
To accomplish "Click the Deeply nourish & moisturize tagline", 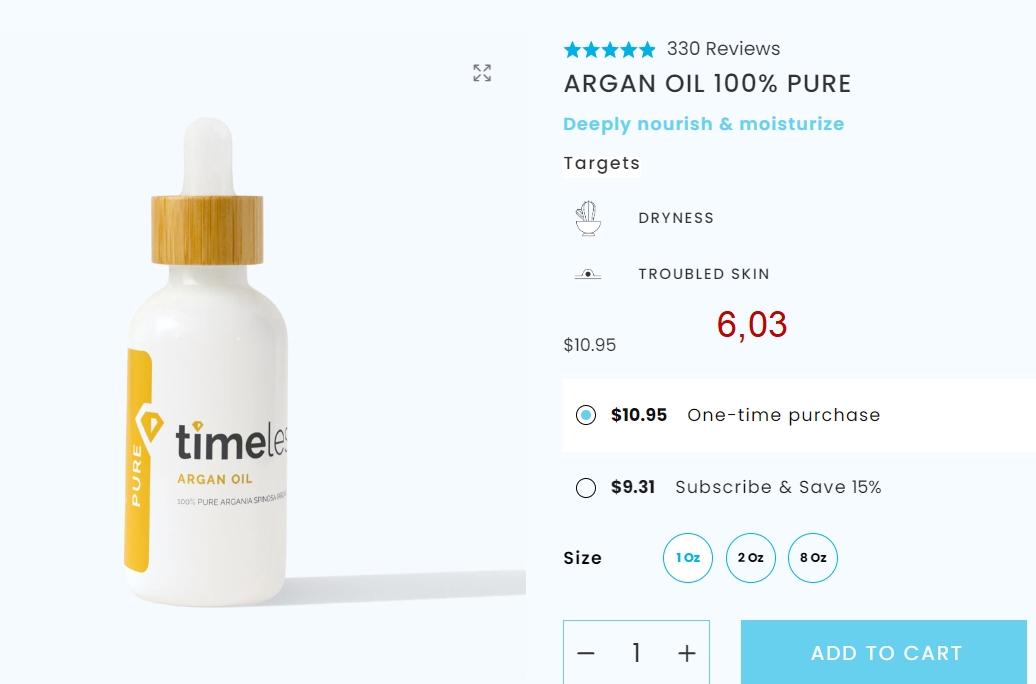I will point(704,124).
